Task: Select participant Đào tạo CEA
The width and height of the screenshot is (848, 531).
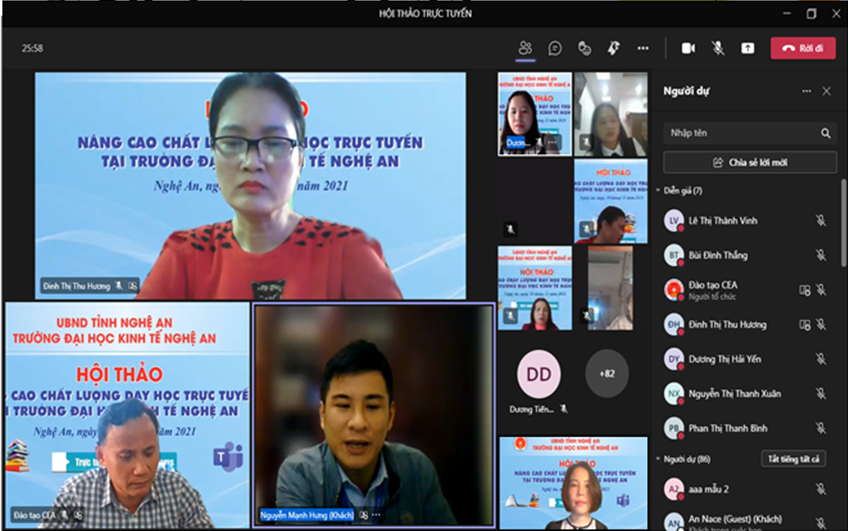Action: (749, 290)
